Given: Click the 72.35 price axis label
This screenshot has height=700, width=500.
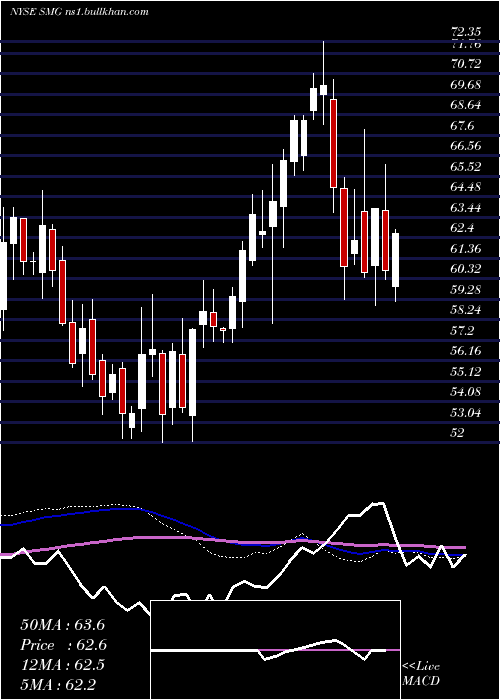Looking at the screenshot, I should pyautogui.click(x=466, y=32).
